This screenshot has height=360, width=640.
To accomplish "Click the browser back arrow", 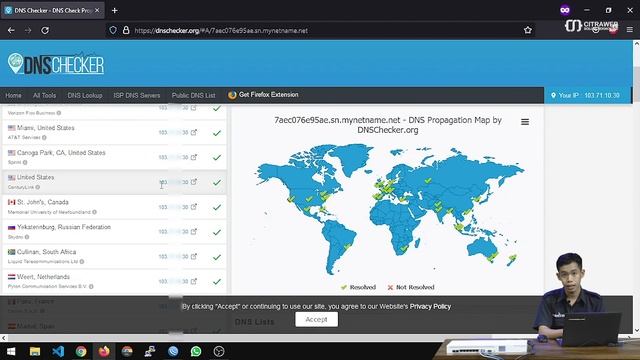I will (x=11, y=30).
